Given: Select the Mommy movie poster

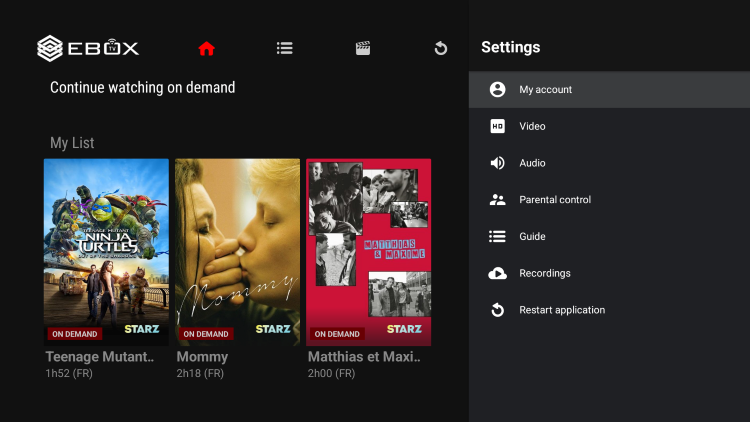Looking at the screenshot, I should 237,251.
